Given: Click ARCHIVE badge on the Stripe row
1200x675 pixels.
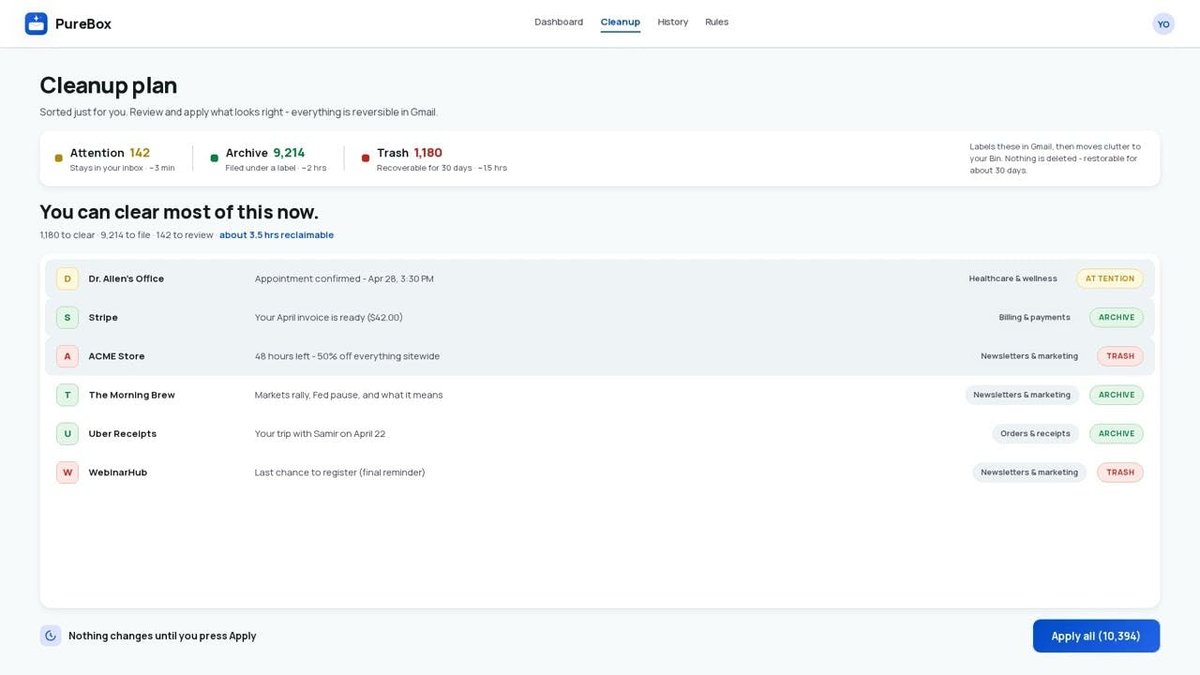Looking at the screenshot, I should (x=1117, y=318).
